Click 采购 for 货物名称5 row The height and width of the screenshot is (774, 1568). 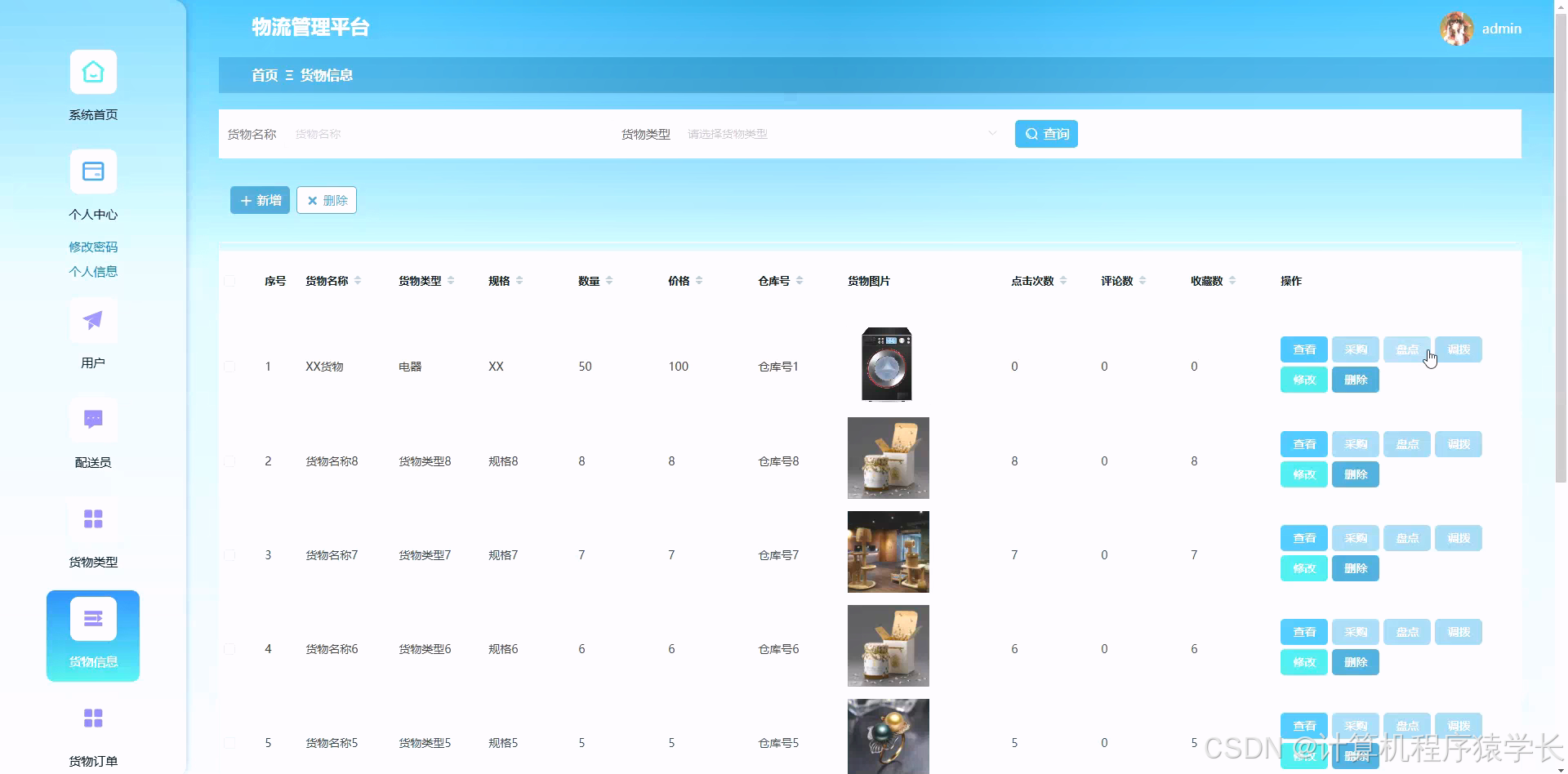point(1356,726)
